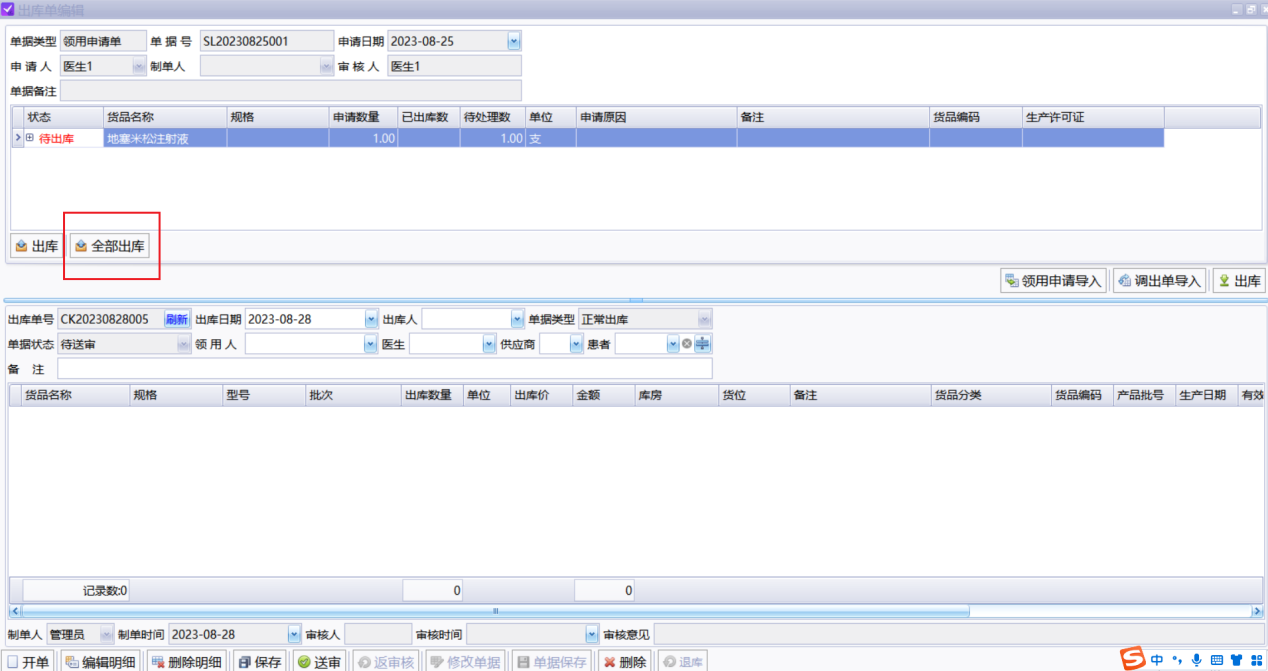1268x671 pixels.
Task: Click the 出库单号 field CK20230828005
Action: tap(111, 319)
